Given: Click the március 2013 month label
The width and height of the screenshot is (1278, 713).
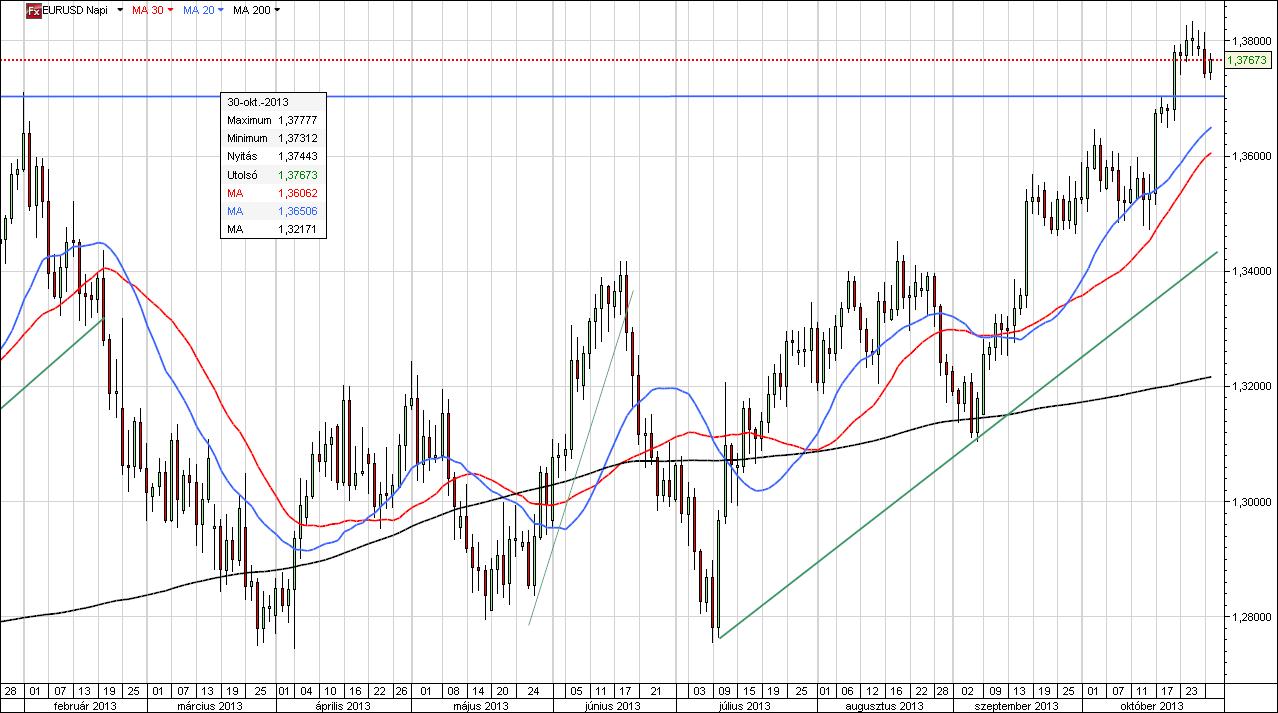Looking at the screenshot, I should click(208, 705).
